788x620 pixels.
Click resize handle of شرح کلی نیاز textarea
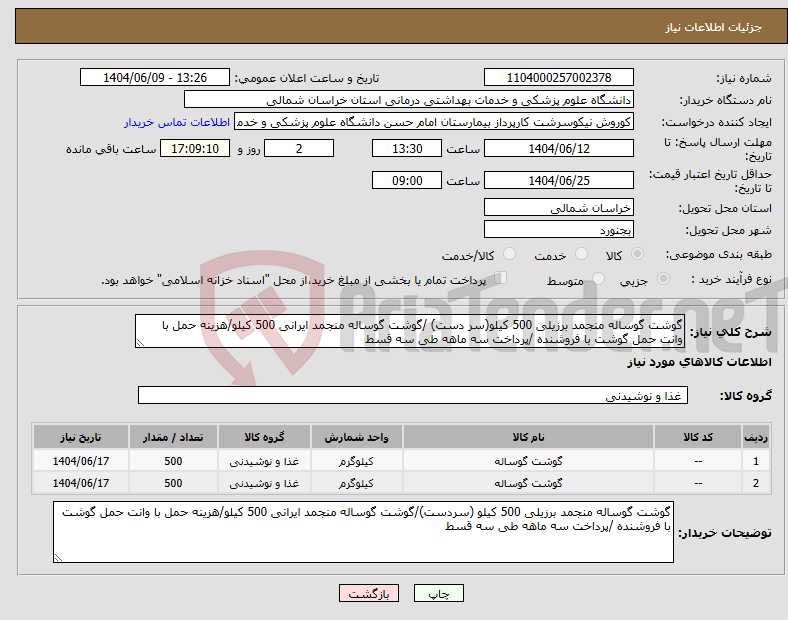pyautogui.click(x=140, y=343)
